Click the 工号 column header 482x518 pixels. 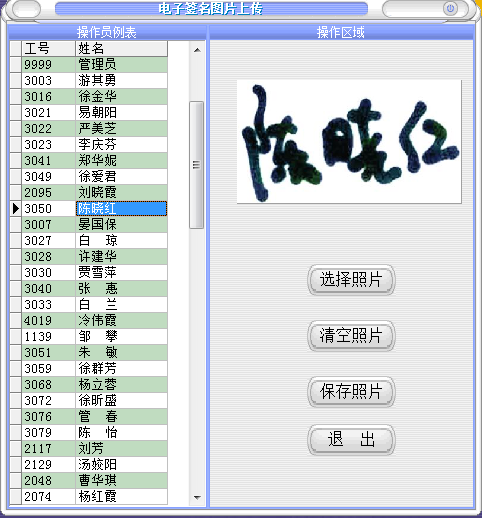pyautogui.click(x=48, y=49)
